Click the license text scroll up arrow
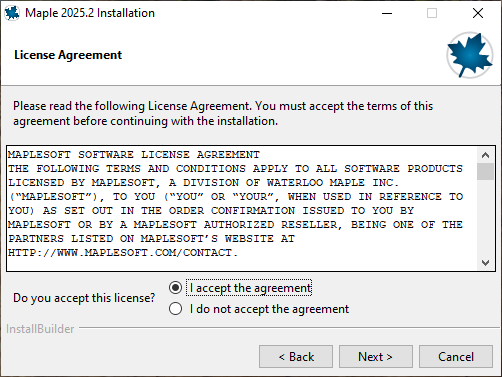This screenshot has width=502, height=377. tap(485, 155)
